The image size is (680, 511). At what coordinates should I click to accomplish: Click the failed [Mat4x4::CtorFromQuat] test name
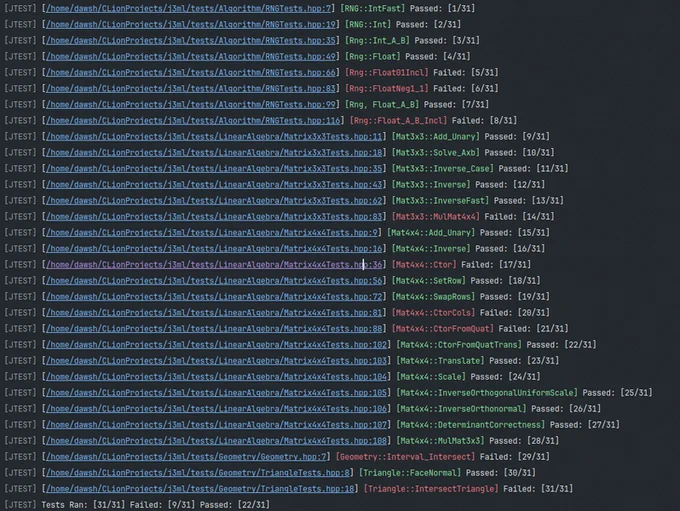pyautogui.click(x=443, y=329)
